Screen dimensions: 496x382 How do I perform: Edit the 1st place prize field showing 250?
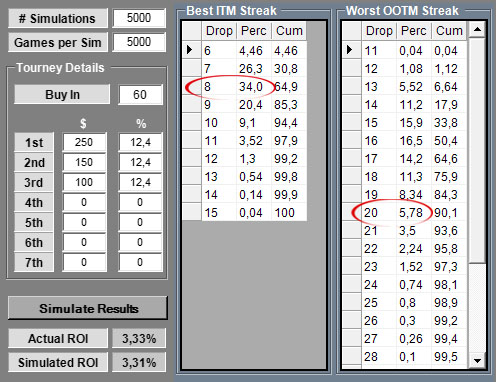(84, 142)
